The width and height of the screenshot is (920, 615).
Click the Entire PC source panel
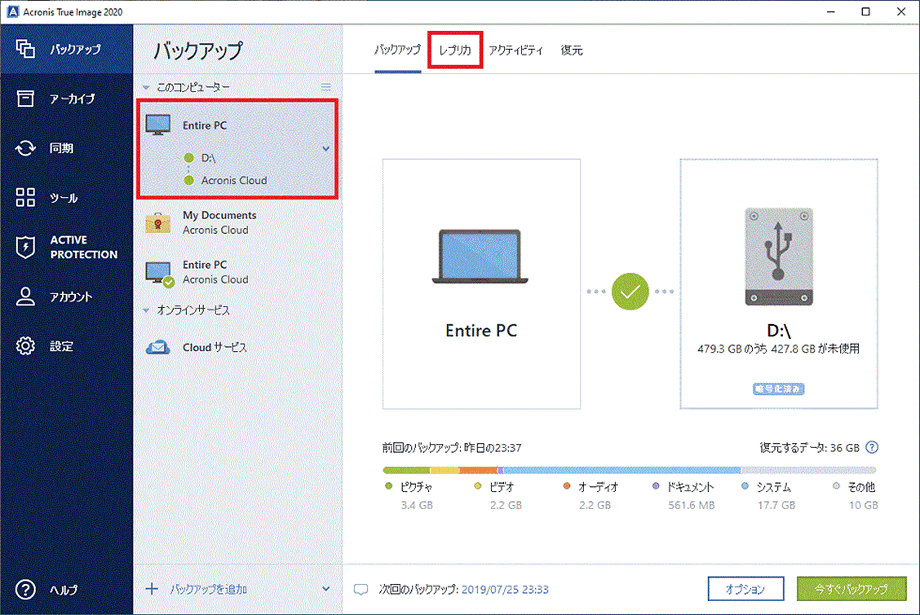tap(481, 284)
